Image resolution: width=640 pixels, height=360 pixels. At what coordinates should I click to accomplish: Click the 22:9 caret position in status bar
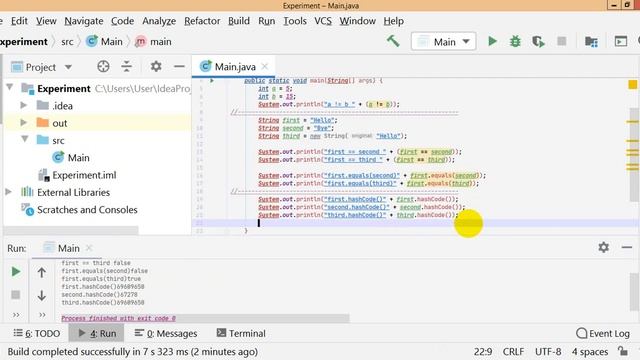point(483,351)
